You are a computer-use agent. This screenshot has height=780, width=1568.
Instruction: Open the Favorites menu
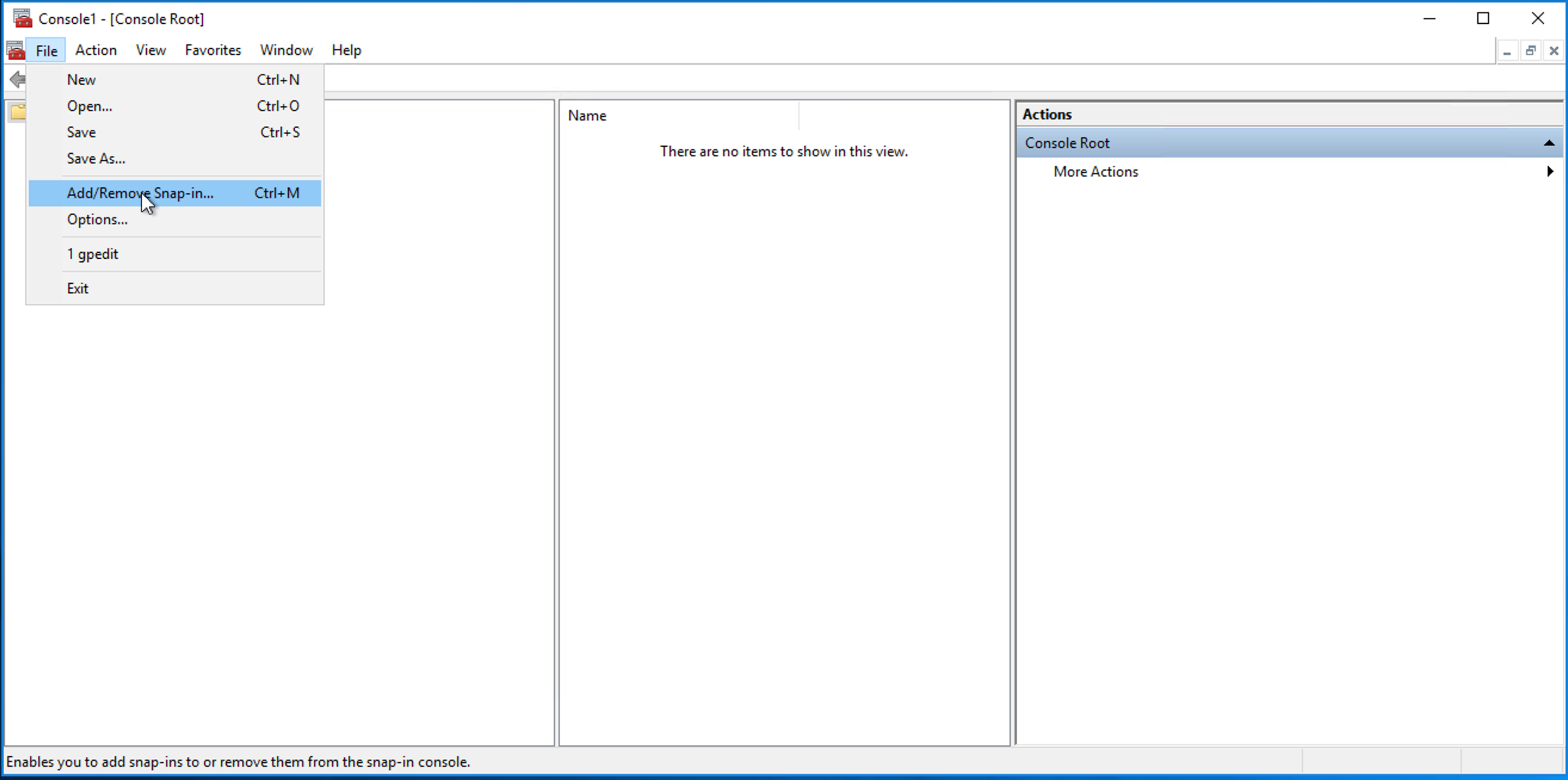click(x=212, y=50)
